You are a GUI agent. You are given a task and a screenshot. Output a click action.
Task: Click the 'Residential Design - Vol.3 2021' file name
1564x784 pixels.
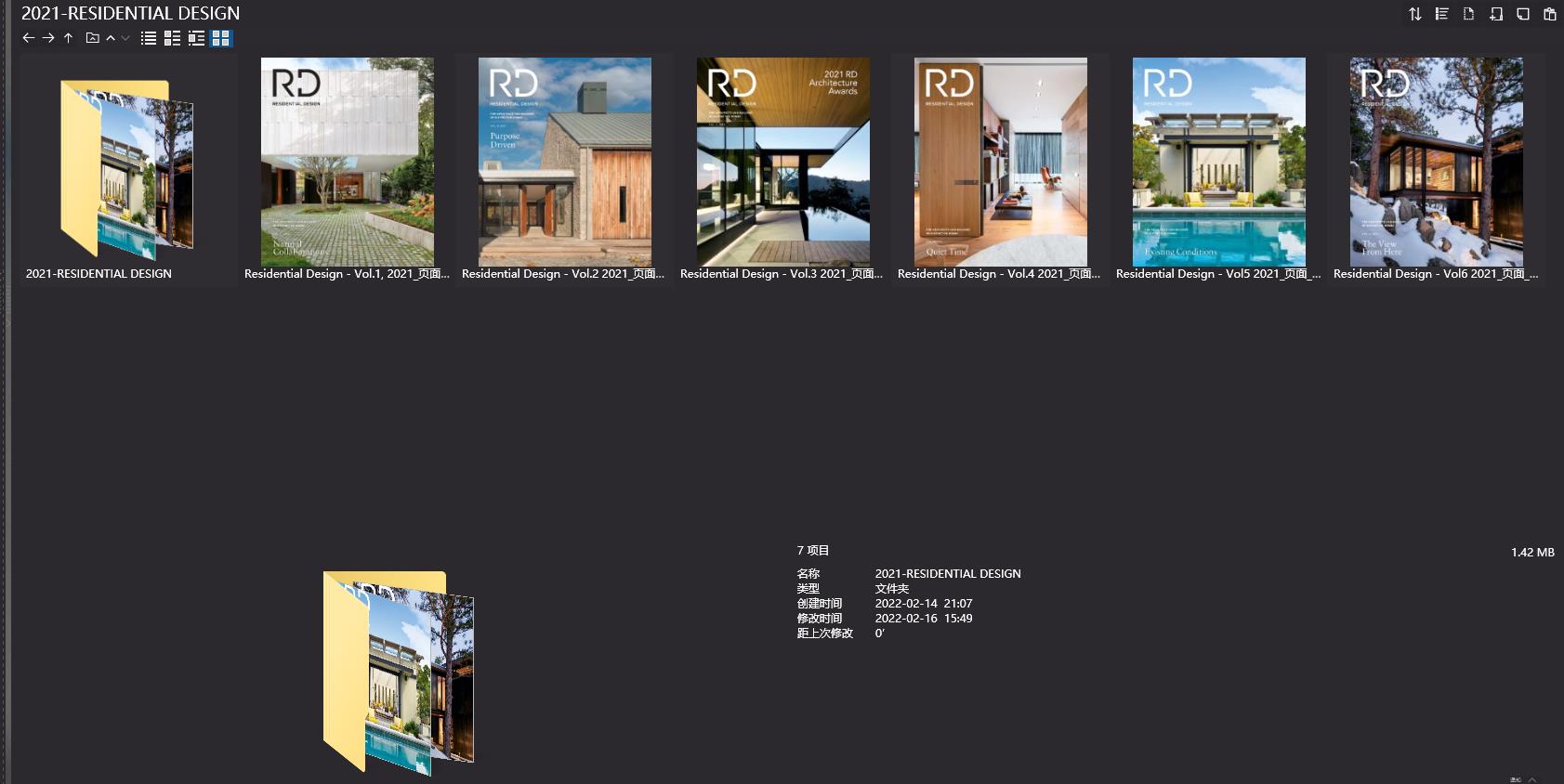click(x=782, y=274)
